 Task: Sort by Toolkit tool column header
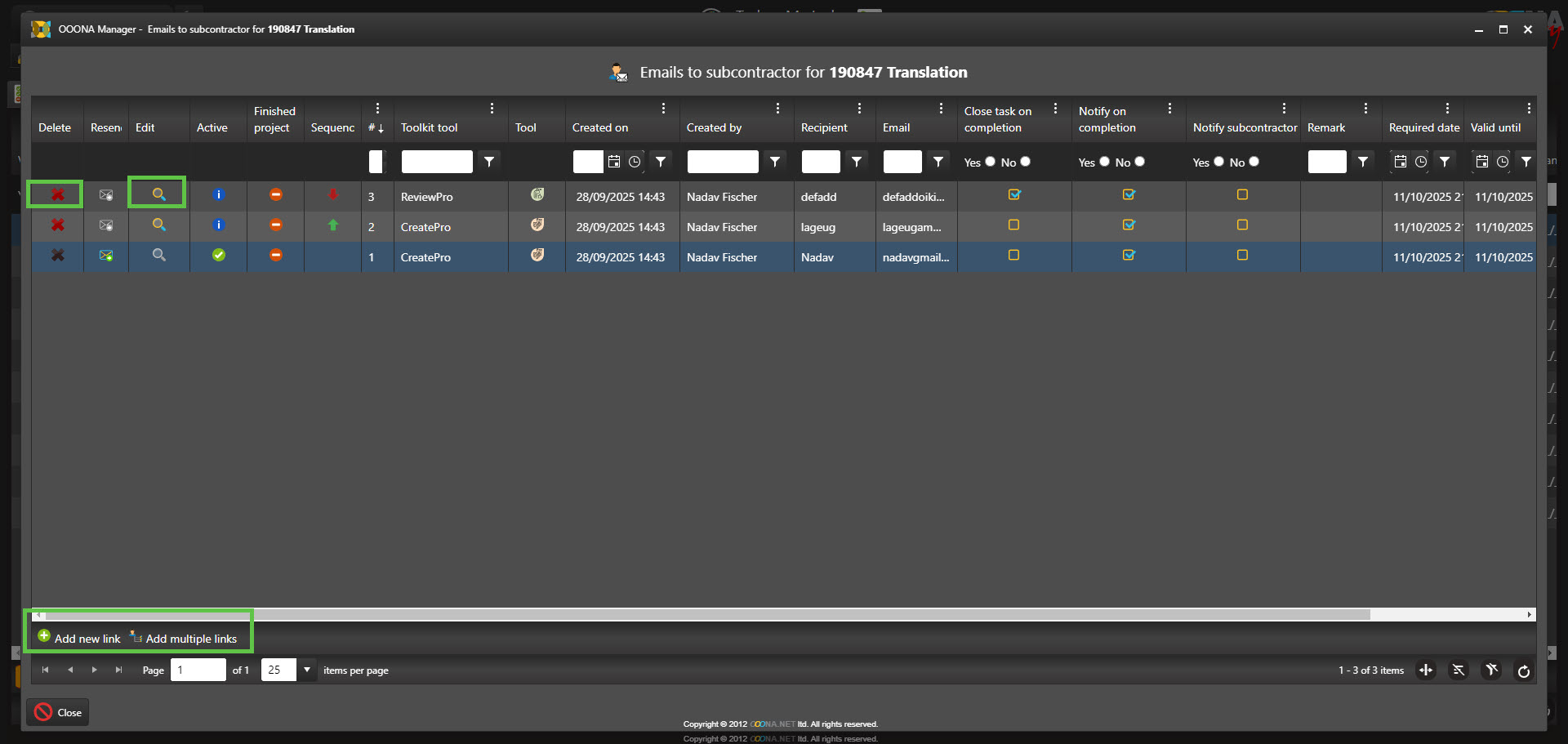429,128
